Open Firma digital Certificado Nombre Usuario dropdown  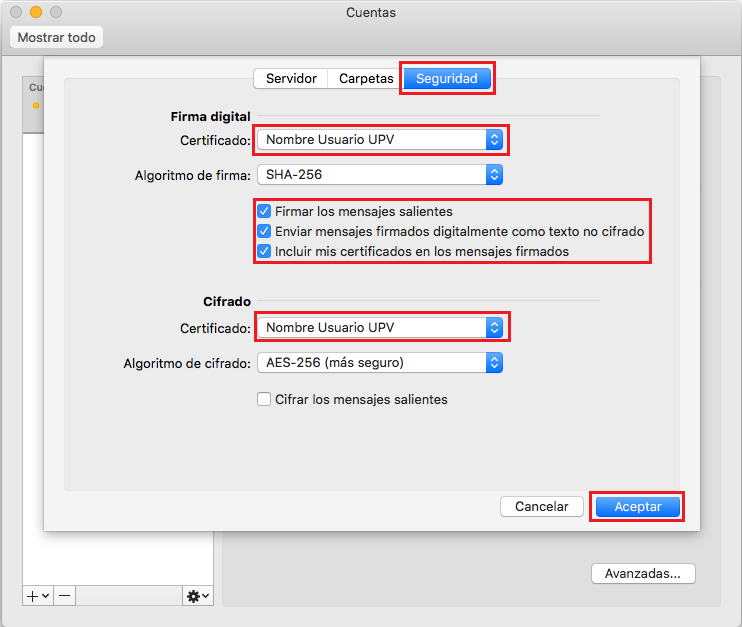[380, 140]
